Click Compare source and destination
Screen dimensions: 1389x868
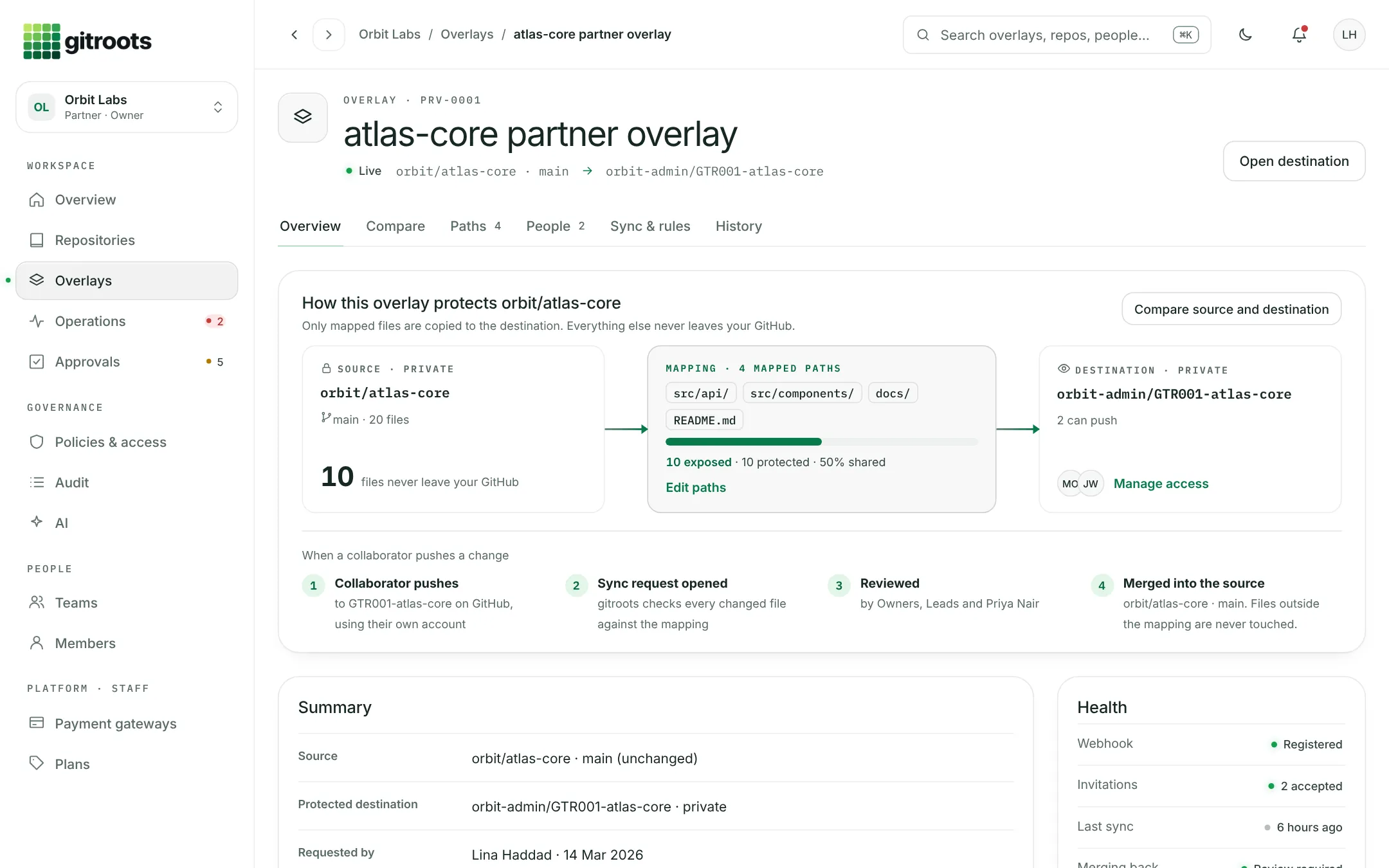pyautogui.click(x=1231, y=309)
